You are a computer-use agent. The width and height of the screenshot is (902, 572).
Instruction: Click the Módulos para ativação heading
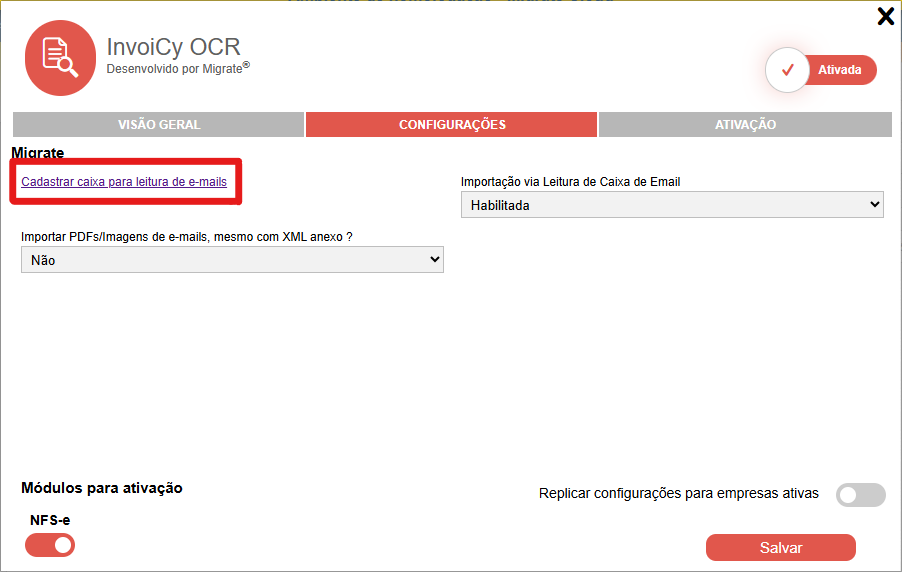tap(102, 488)
